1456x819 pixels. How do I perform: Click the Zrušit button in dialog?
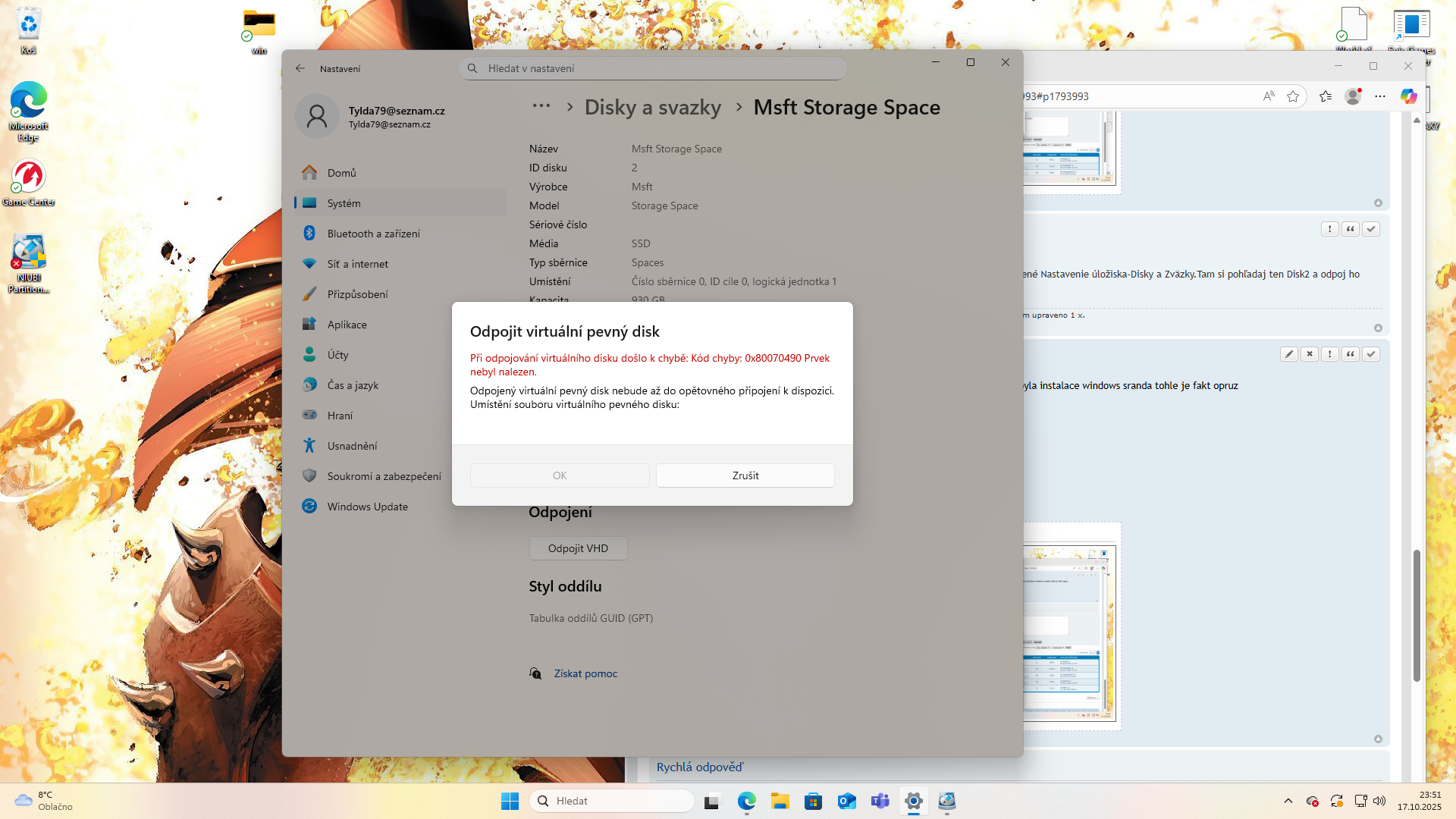[x=745, y=475]
